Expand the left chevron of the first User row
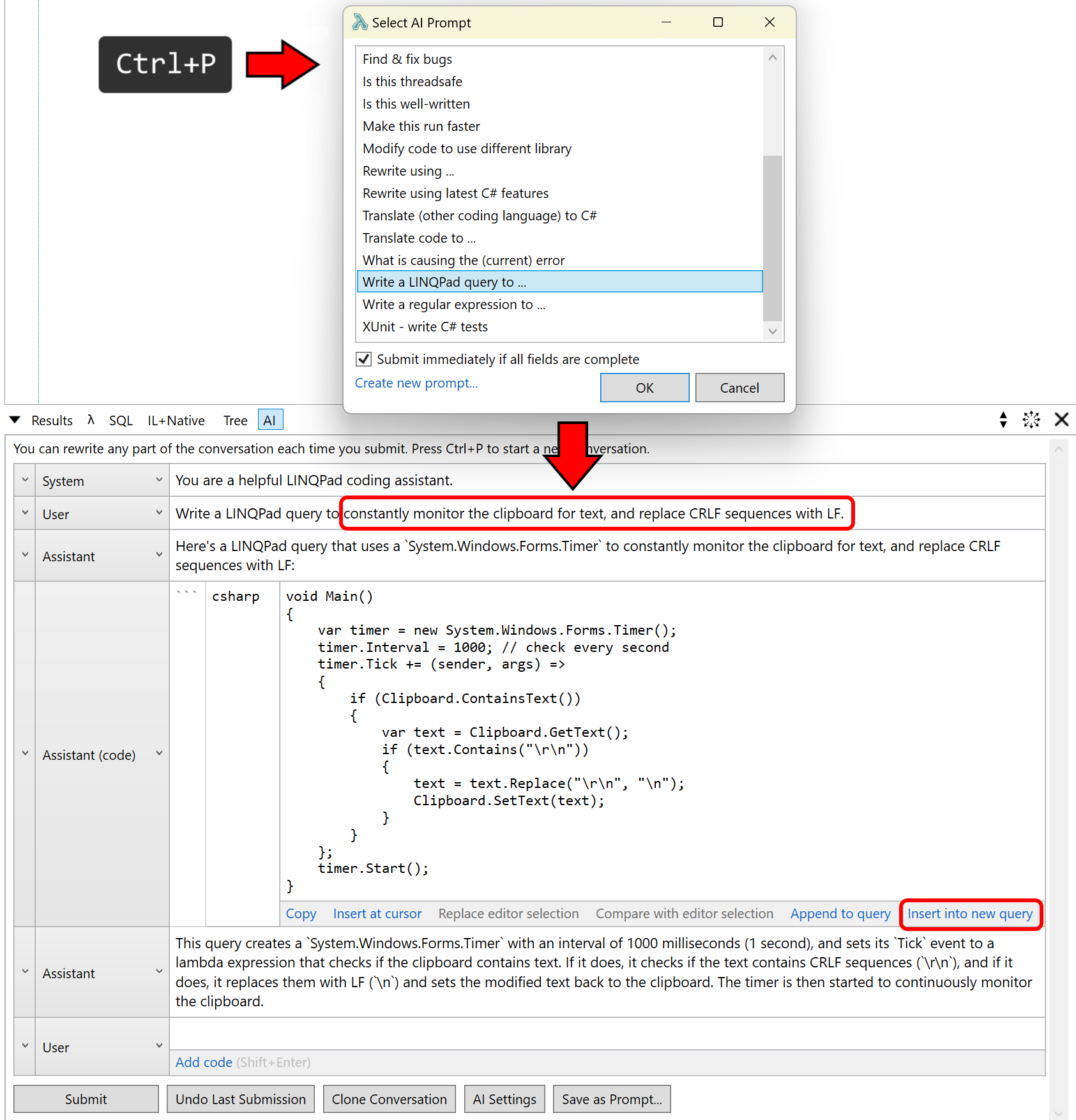 tap(25, 513)
